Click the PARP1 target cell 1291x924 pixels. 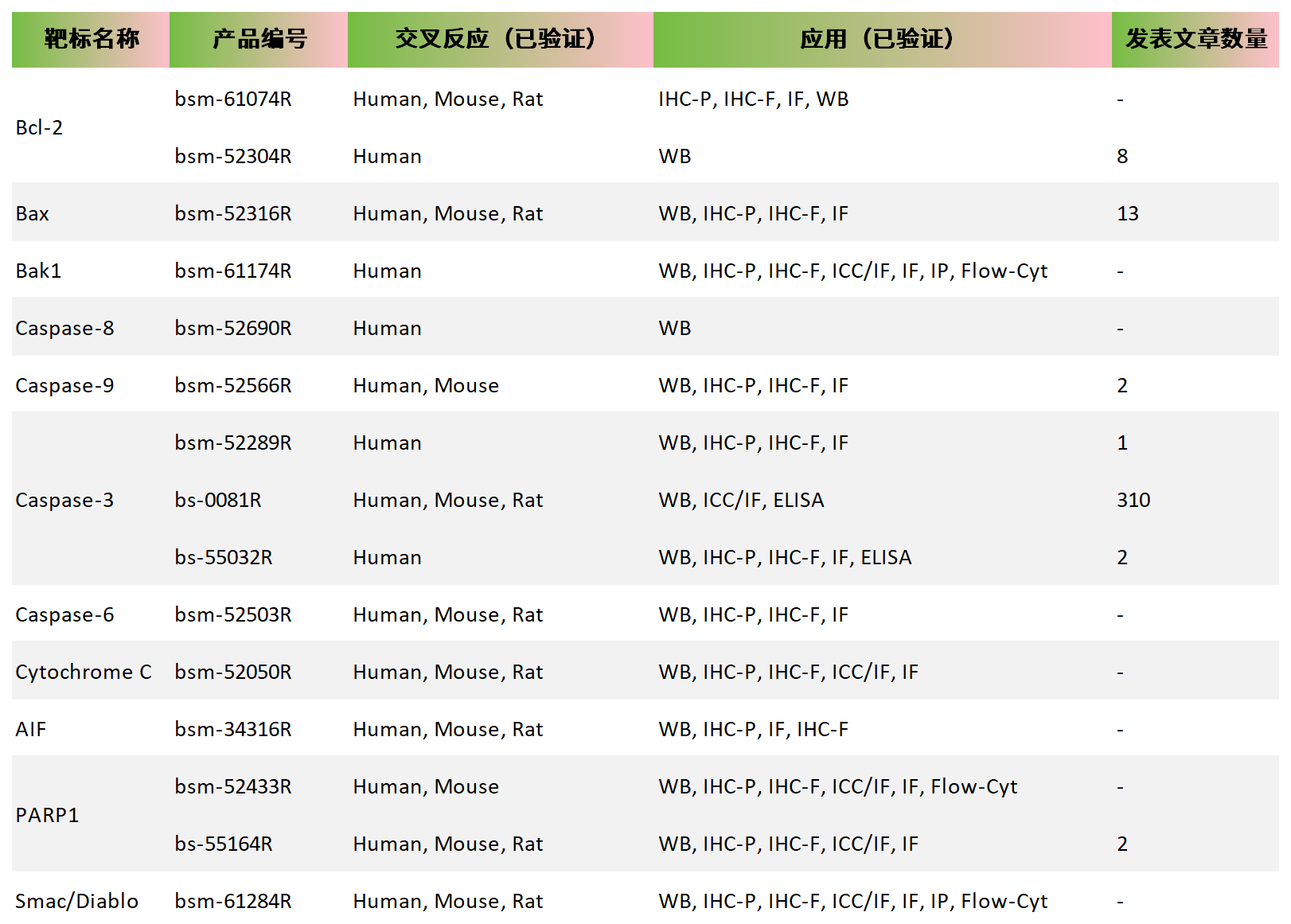[x=47, y=816]
